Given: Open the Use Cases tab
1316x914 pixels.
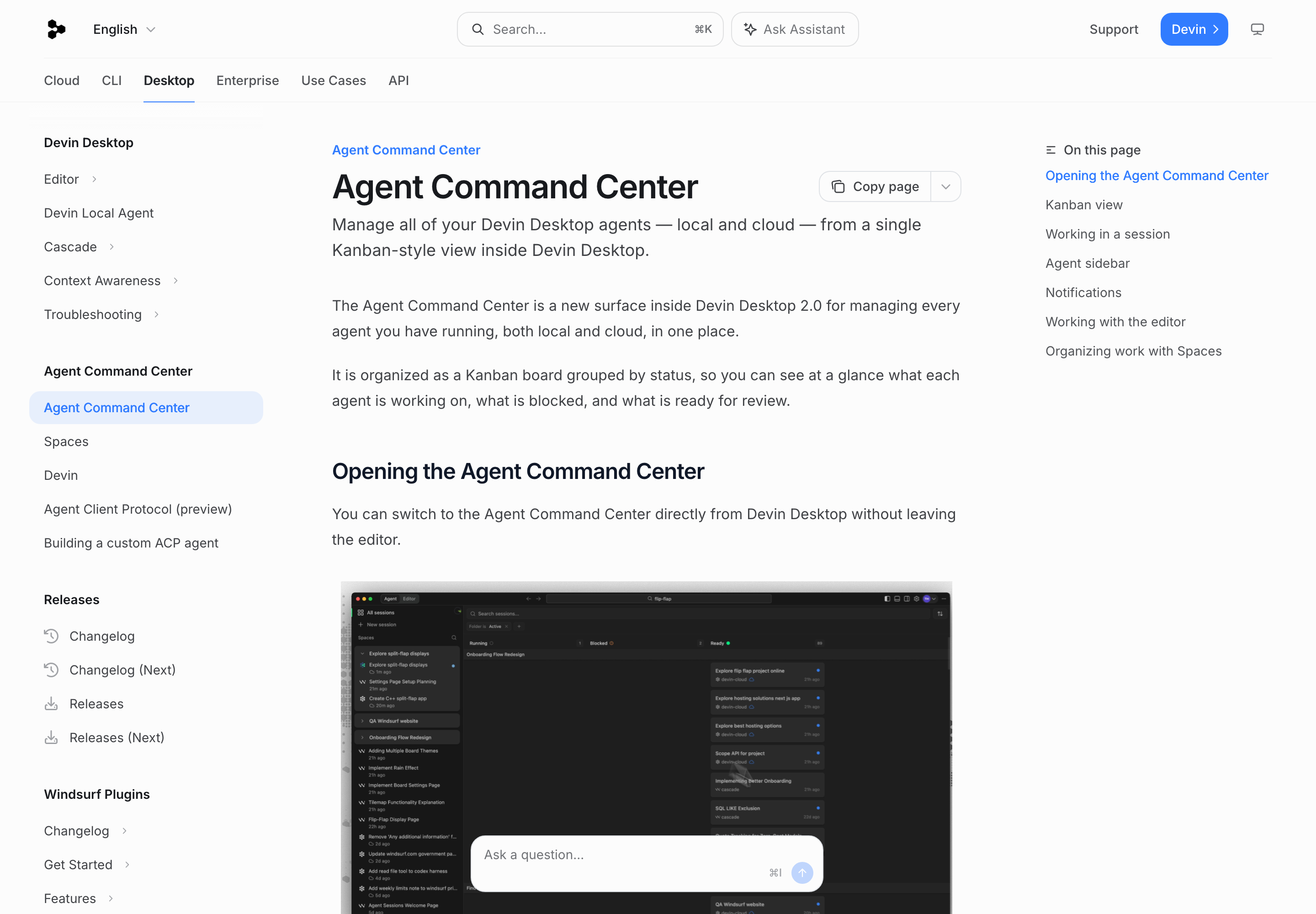Looking at the screenshot, I should (333, 80).
